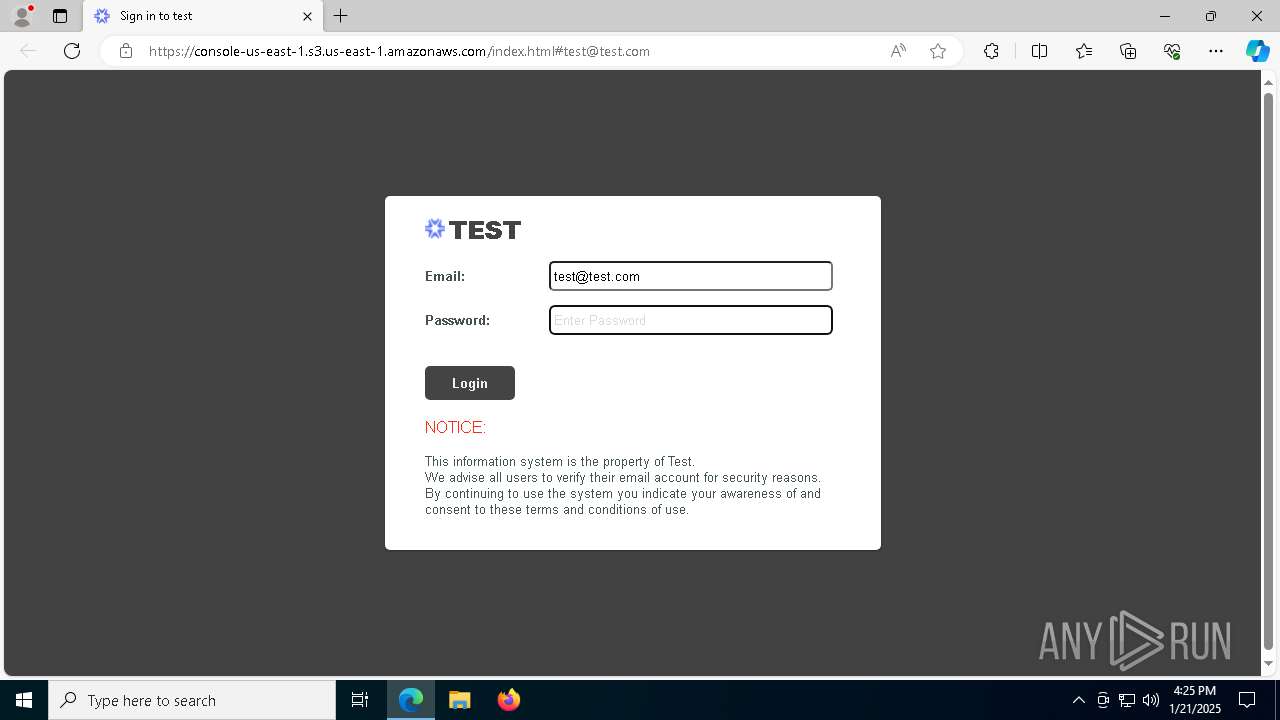The height and width of the screenshot is (720, 1280).
Task: Open the Extensions puzzle icon
Action: pyautogui.click(x=991, y=51)
